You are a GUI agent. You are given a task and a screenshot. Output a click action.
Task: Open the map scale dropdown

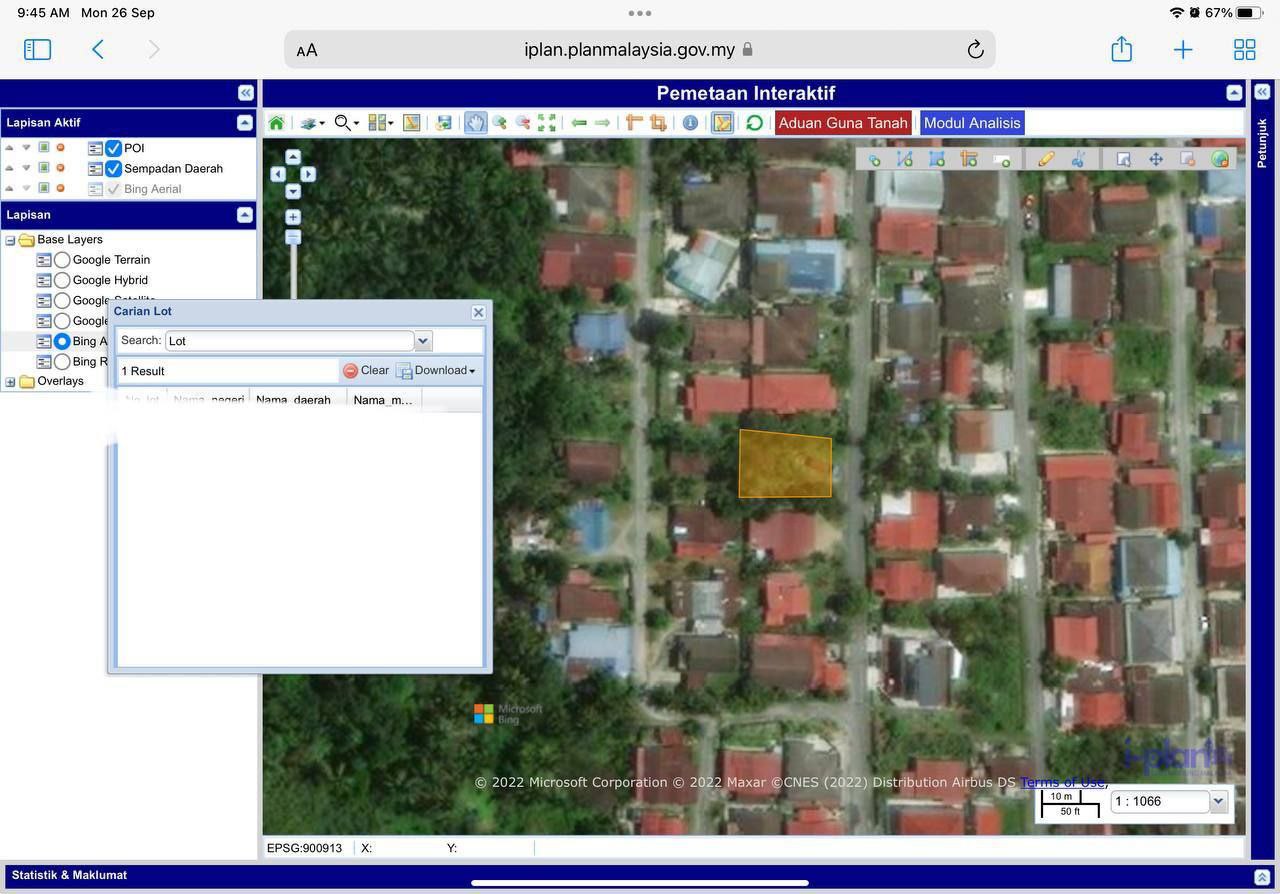(1218, 801)
